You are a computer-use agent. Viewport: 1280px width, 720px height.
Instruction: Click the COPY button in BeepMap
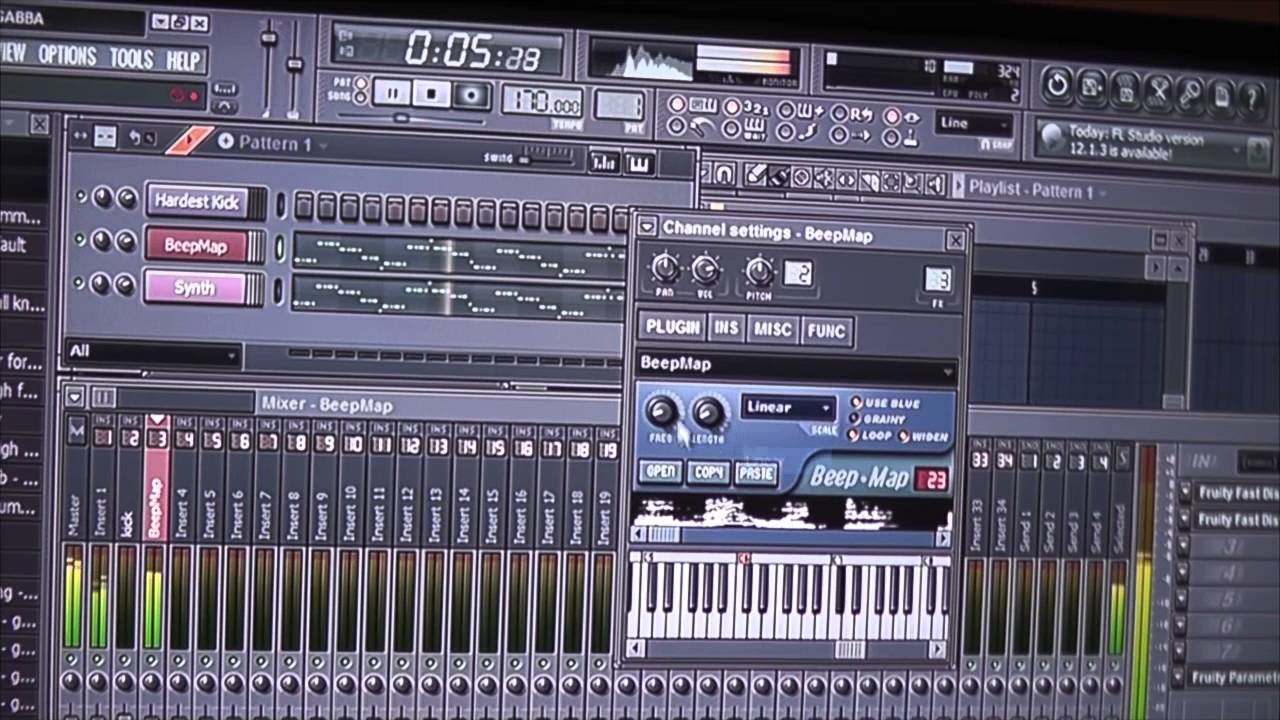click(x=708, y=472)
